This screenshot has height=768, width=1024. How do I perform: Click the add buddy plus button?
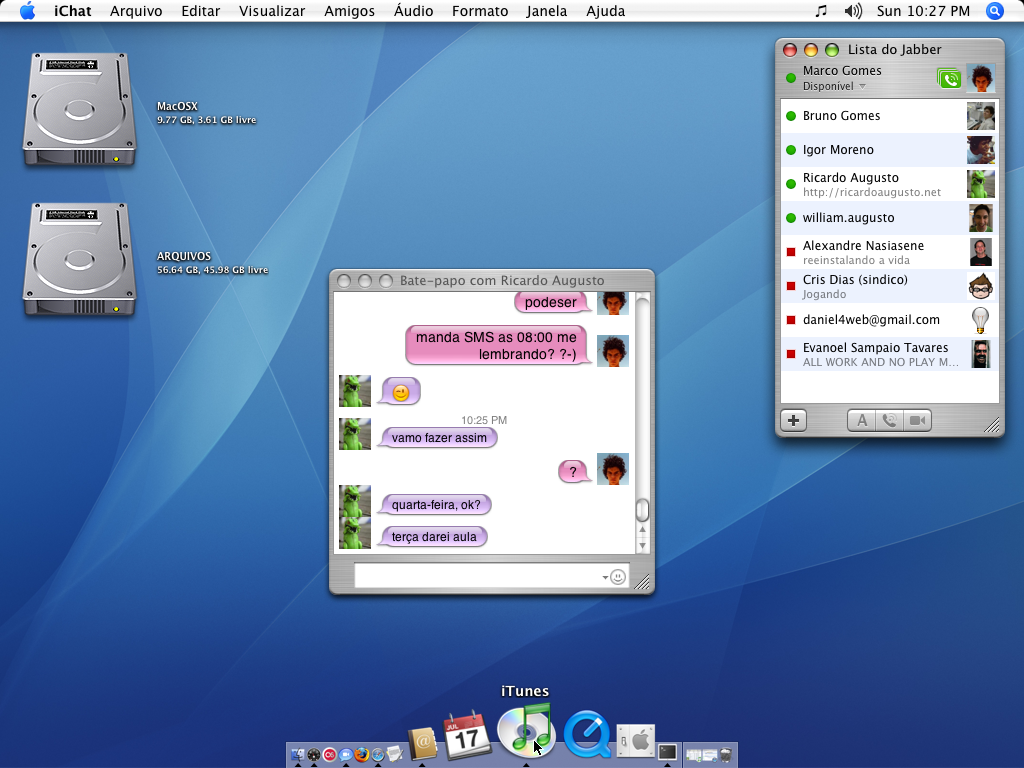tap(793, 420)
